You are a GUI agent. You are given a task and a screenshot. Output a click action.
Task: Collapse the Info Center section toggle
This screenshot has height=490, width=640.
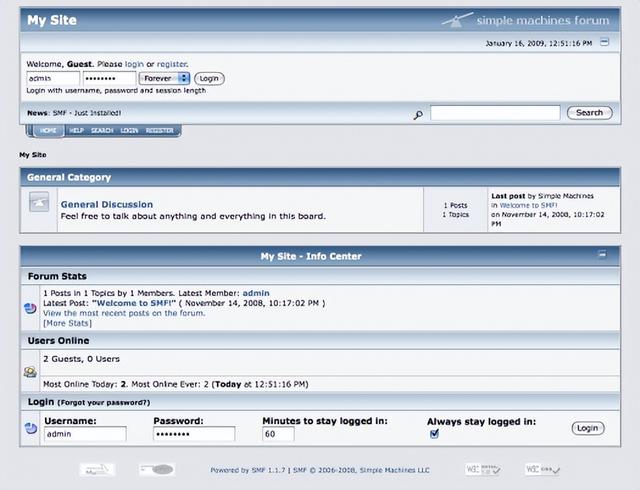point(602,254)
